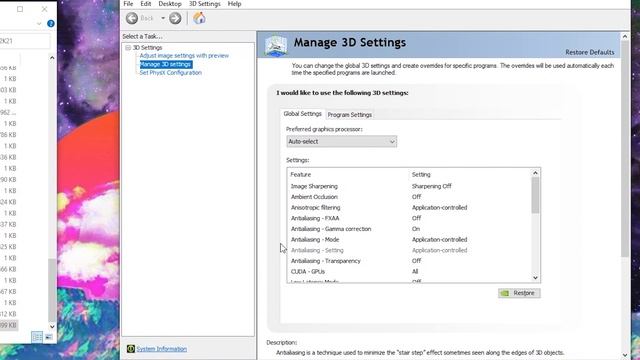Image resolution: width=640 pixels, height=360 pixels.
Task: Click the main panel scroll down arrow
Action: coord(625,355)
